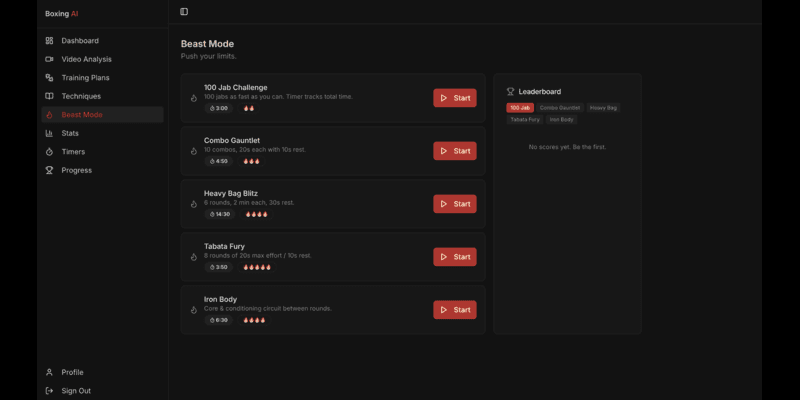Click the Progress trophy icon
800x400 pixels.
[x=50, y=170]
